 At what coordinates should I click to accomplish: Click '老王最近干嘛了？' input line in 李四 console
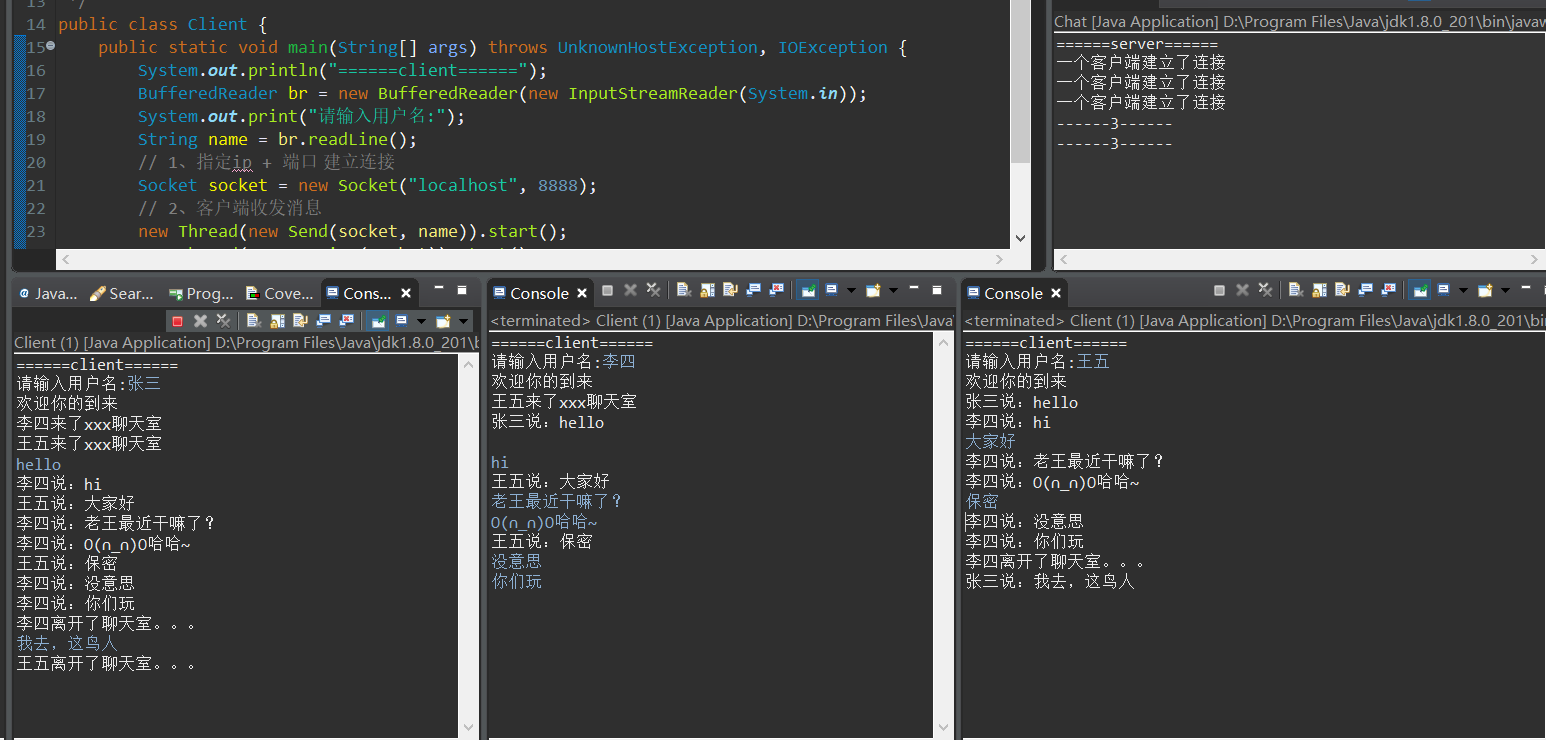click(557, 501)
